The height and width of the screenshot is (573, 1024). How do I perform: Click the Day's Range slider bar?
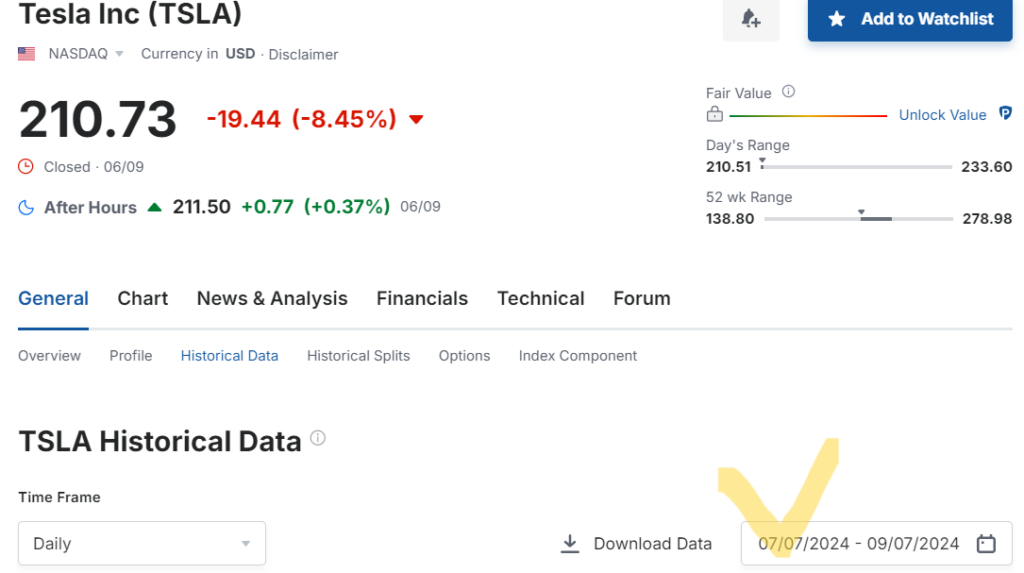(856, 167)
